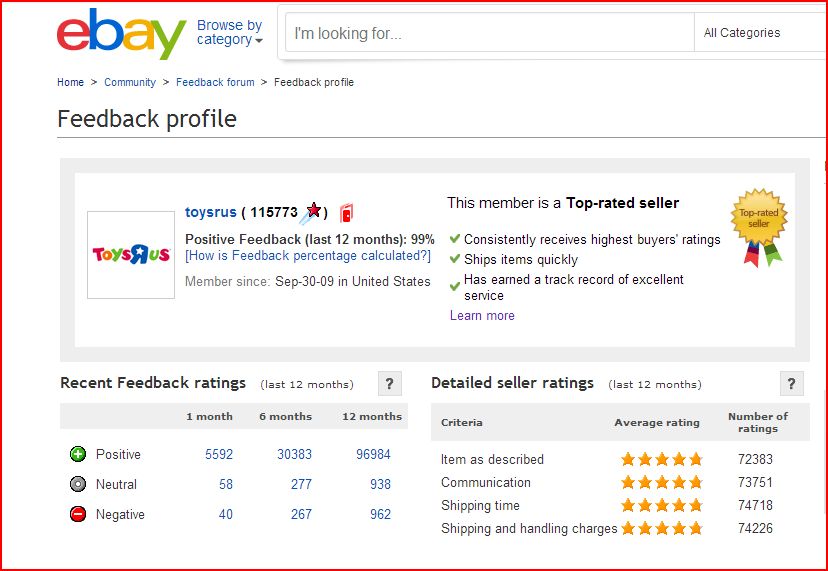Click the red feedback star icon
Image resolution: width=828 pixels, height=571 pixels.
tap(314, 211)
